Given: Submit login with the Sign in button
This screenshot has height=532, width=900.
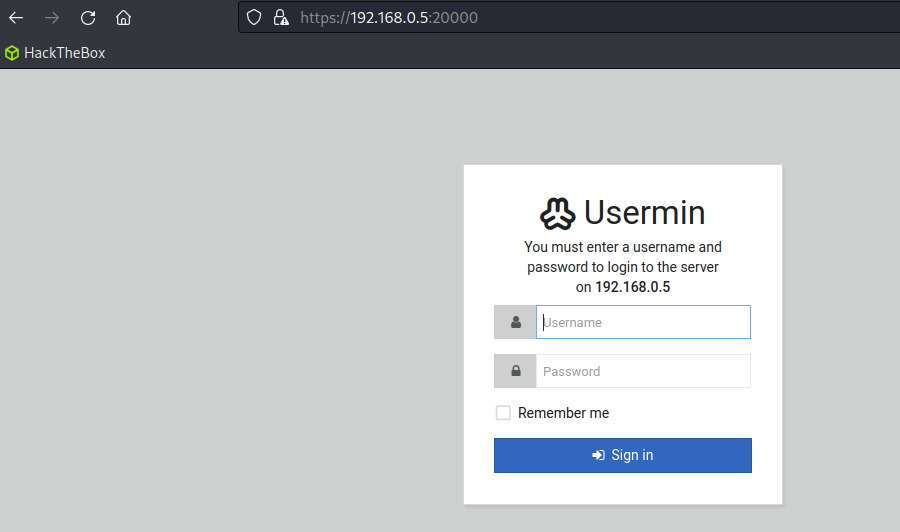Looking at the screenshot, I should tap(623, 455).
